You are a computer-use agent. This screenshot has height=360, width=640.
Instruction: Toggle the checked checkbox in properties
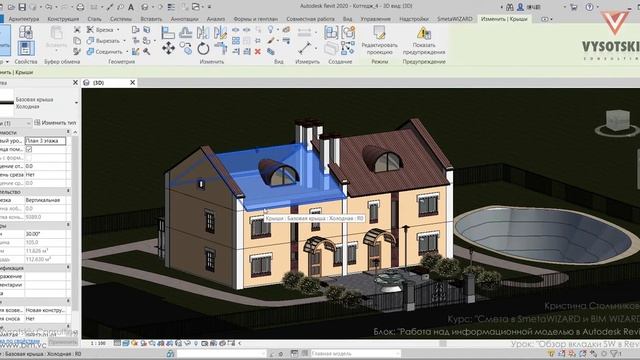tap(29, 149)
